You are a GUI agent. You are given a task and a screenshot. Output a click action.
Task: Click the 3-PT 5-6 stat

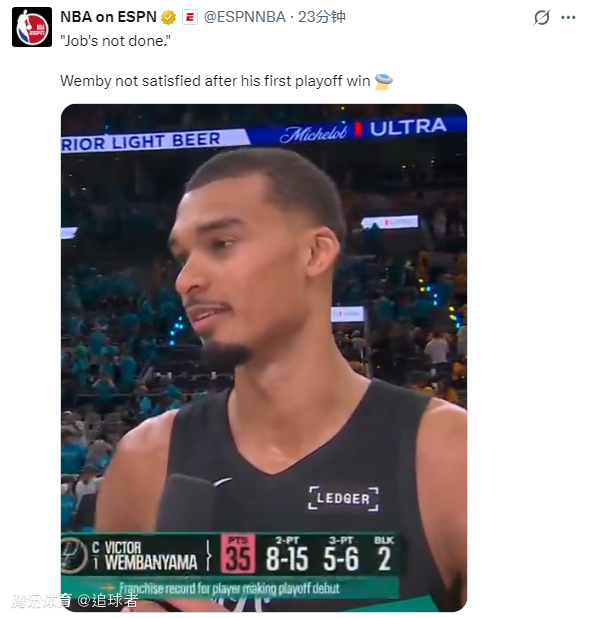[341, 553]
